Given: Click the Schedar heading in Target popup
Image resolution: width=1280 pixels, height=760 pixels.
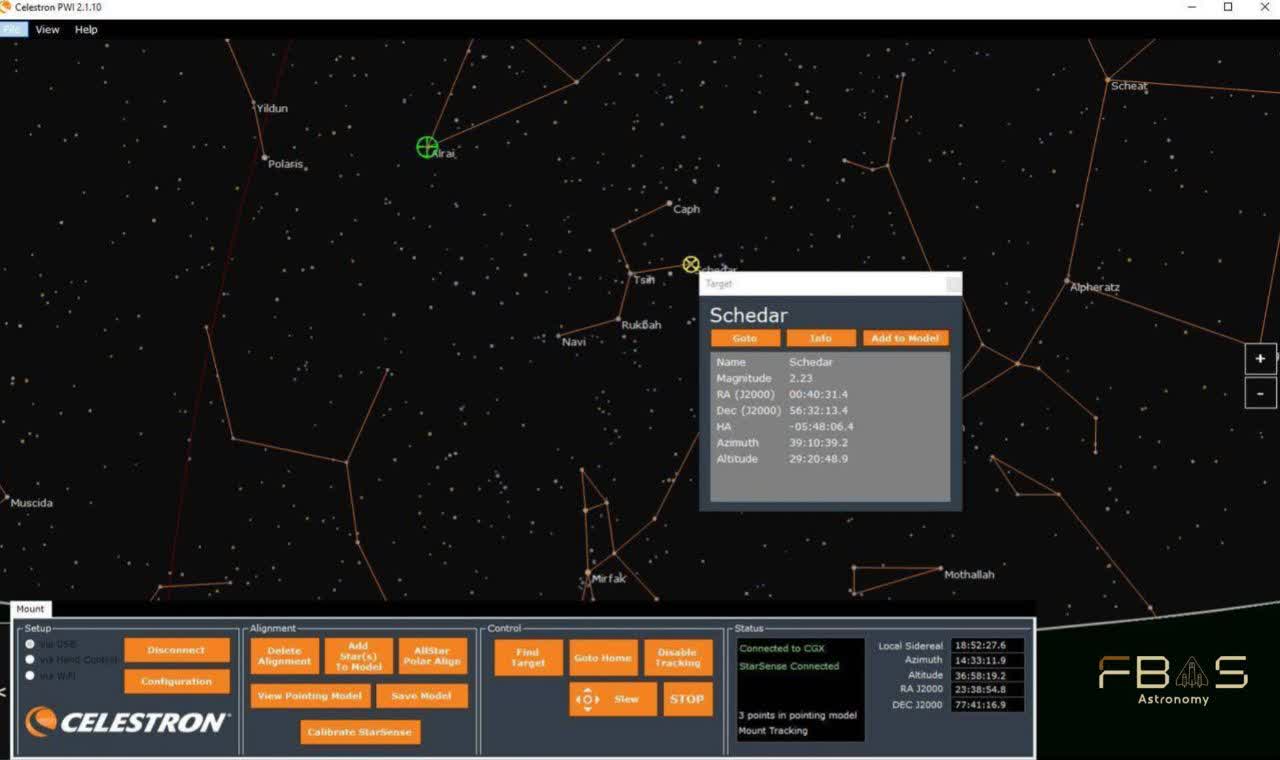Looking at the screenshot, I should coord(749,315).
